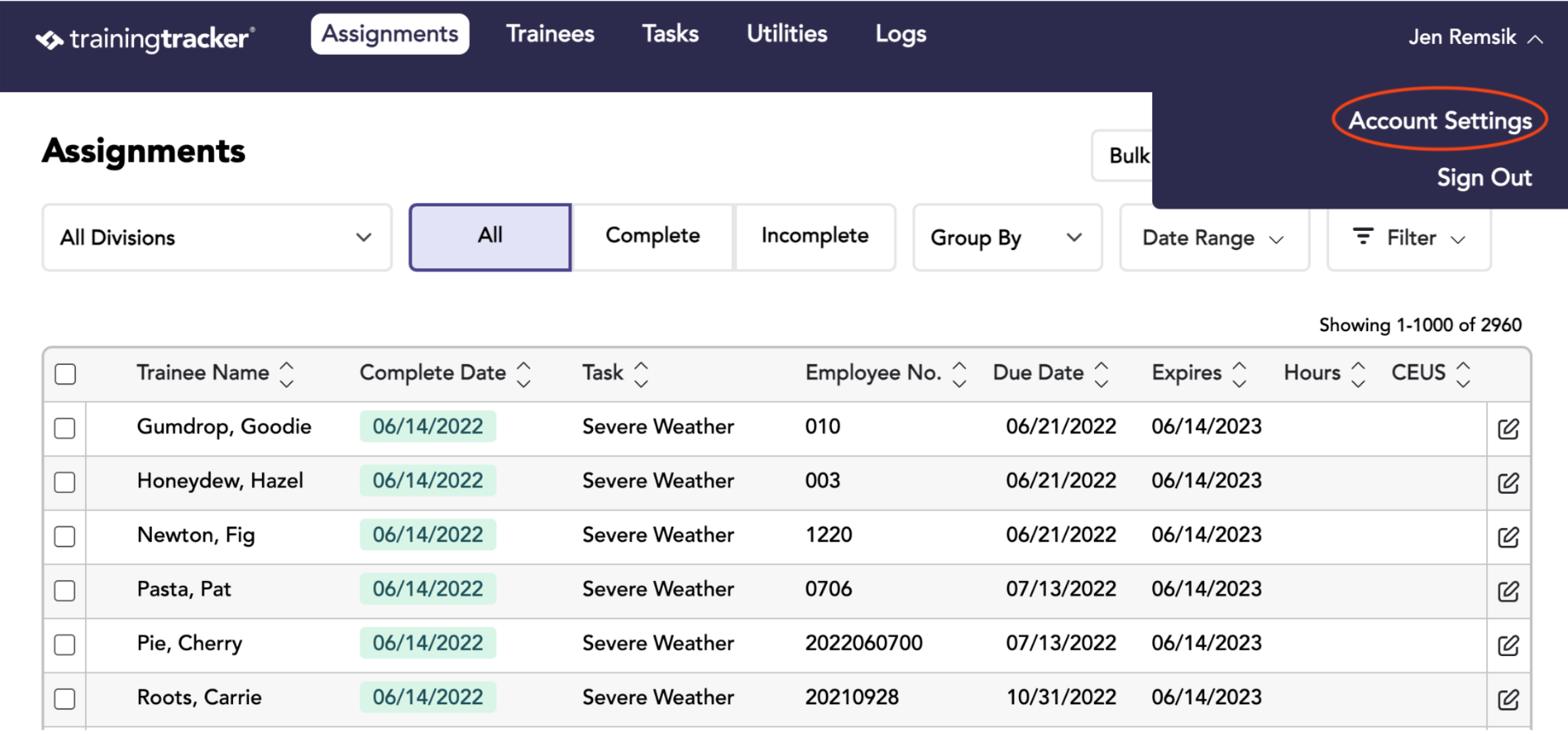1568x734 pixels.
Task: Sort by Complete Date column arrows
Action: 523,374
